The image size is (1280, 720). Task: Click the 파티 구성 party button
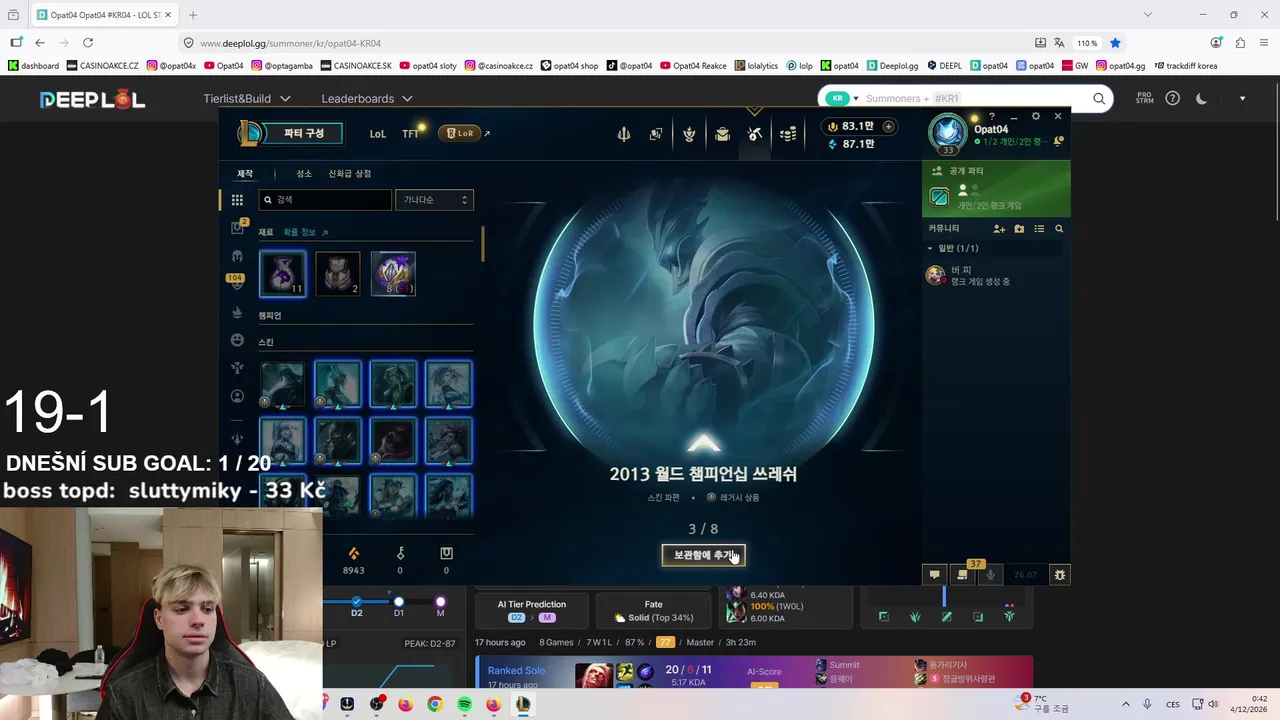coord(304,133)
